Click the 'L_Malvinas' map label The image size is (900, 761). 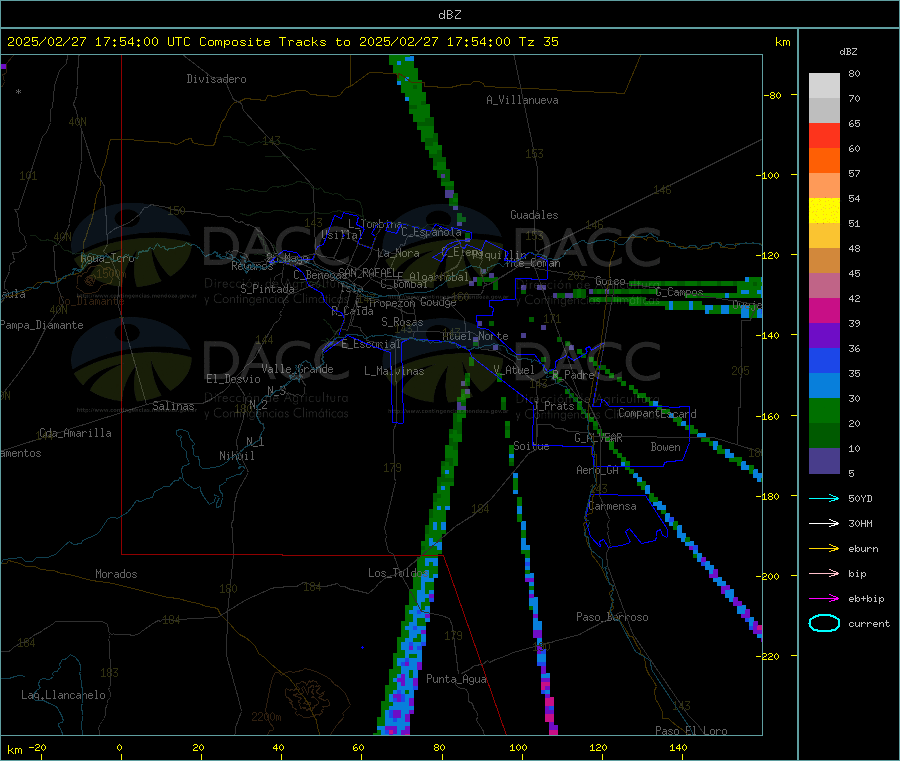pos(394,371)
